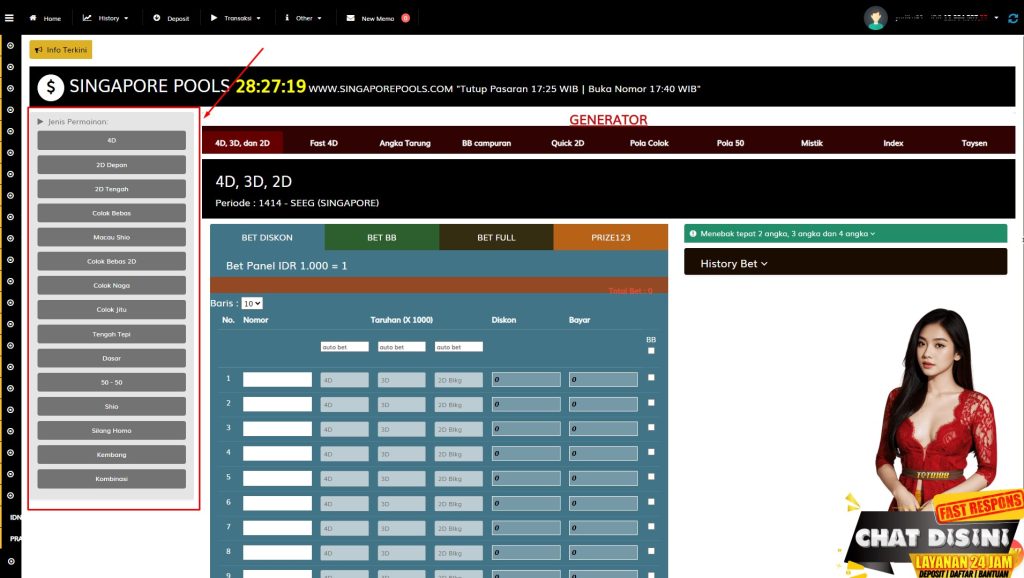Switch to Taysen tab
The height and width of the screenshot is (578, 1024).
point(974,143)
